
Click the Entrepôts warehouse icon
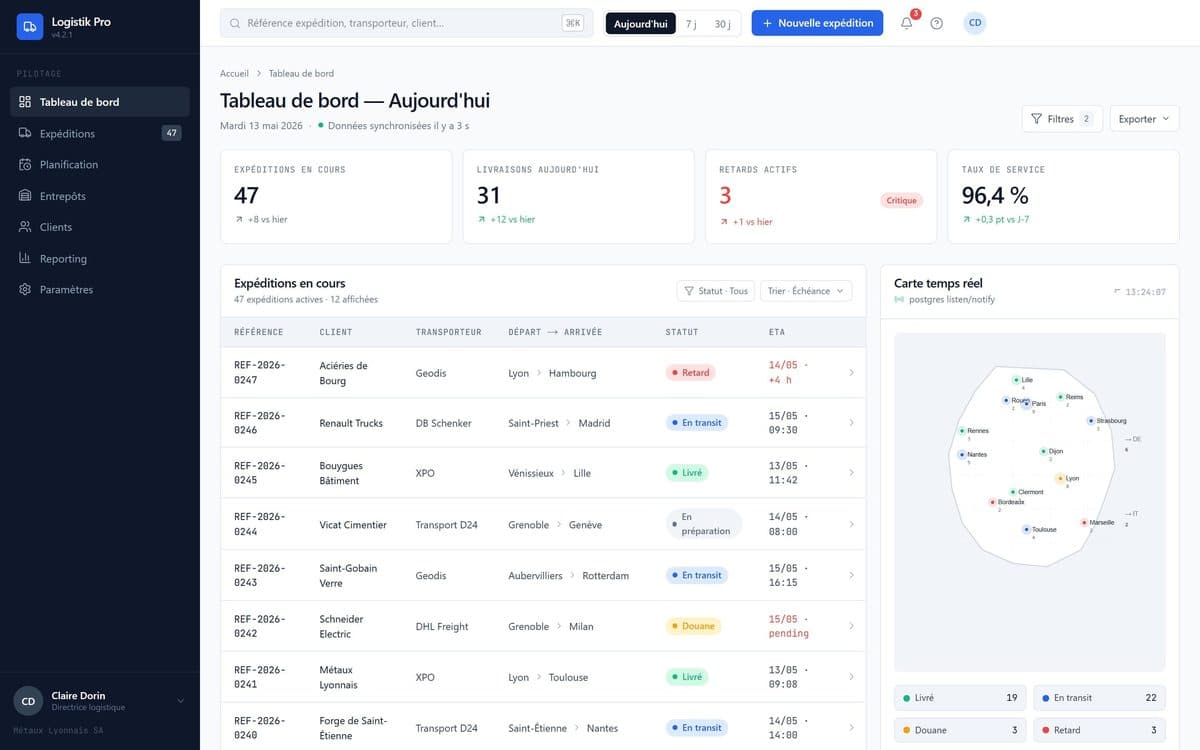[25, 196]
